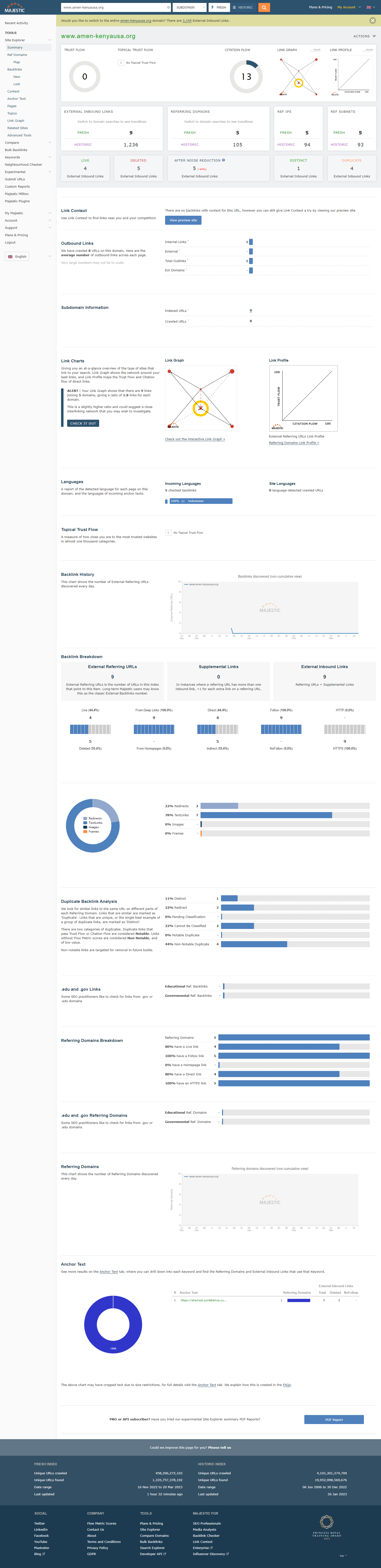
Task: Click the orange search magnifier button
Action: coord(264,7)
